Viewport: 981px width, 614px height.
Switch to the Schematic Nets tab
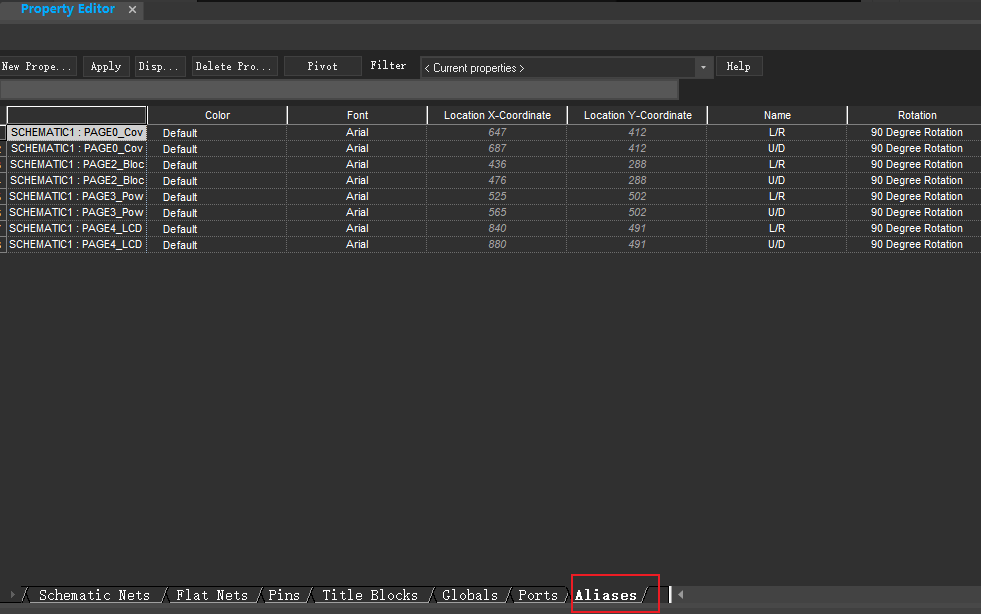[94, 595]
